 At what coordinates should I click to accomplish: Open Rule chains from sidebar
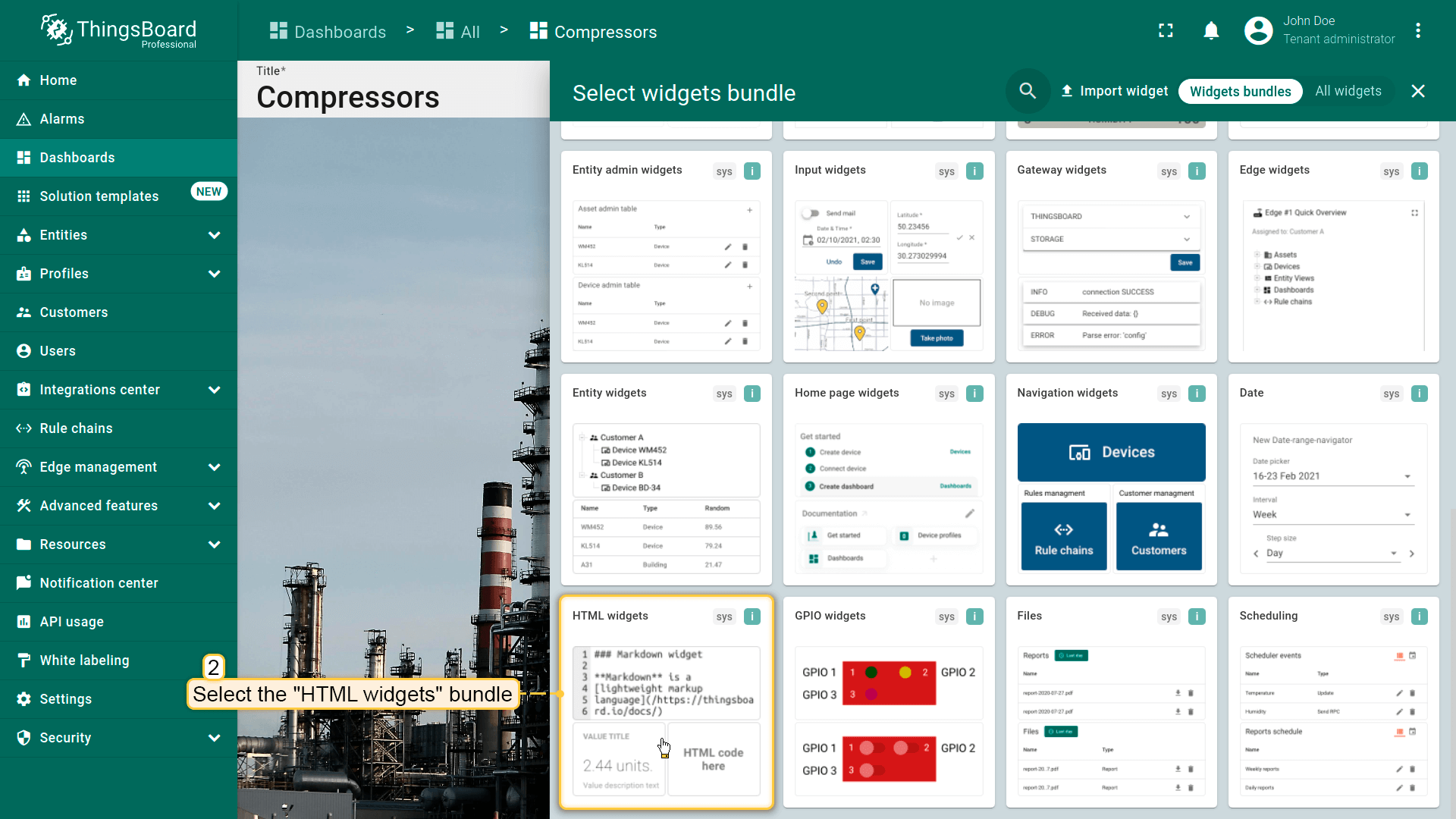click(76, 428)
